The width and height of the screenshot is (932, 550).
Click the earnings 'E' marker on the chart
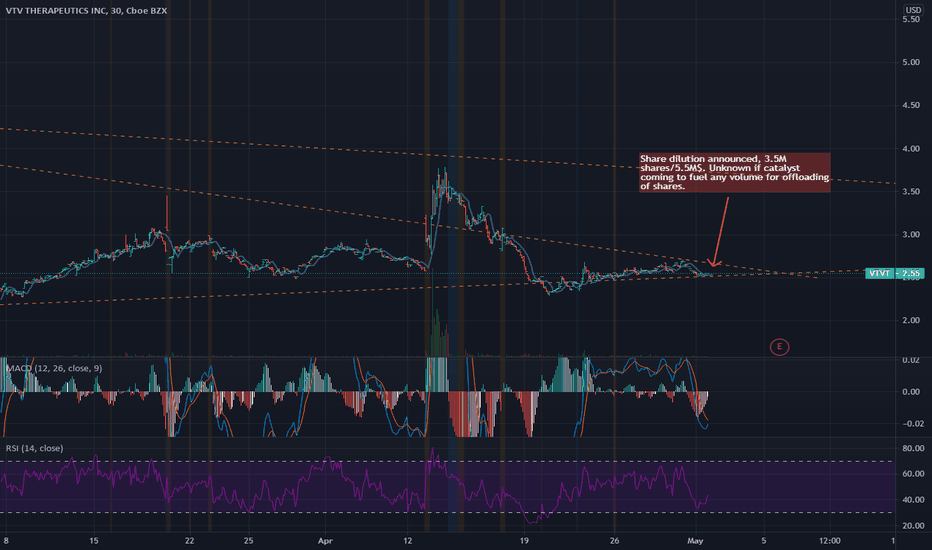(x=779, y=347)
